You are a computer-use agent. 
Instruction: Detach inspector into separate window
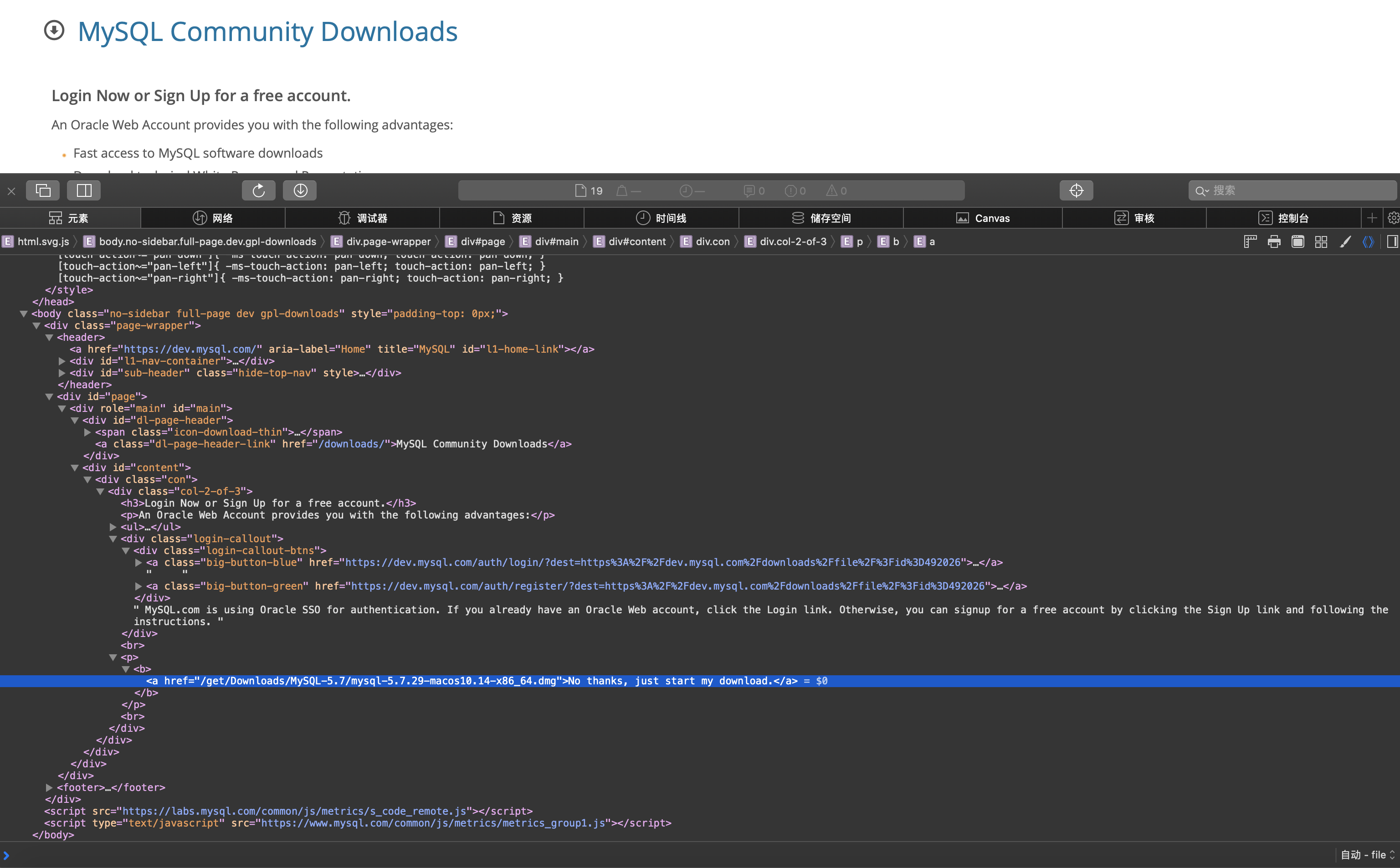[43, 190]
